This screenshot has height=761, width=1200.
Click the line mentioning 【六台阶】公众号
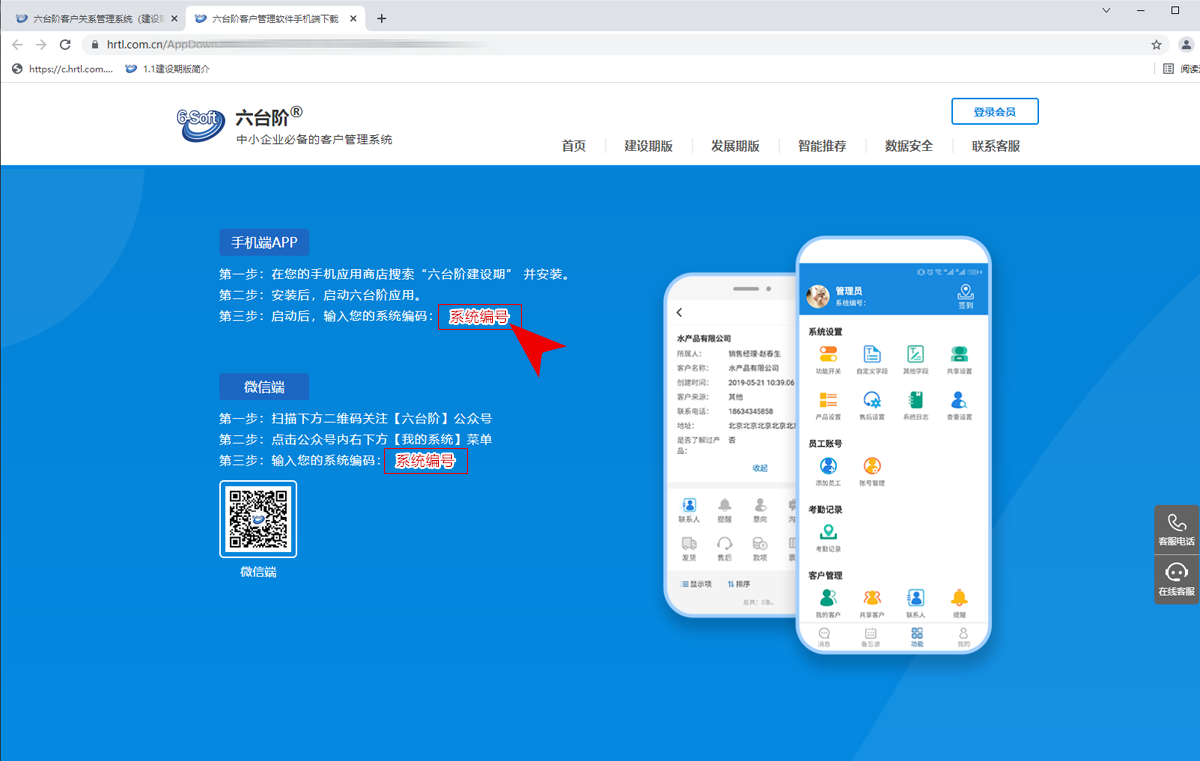pyautogui.click(x=355, y=419)
